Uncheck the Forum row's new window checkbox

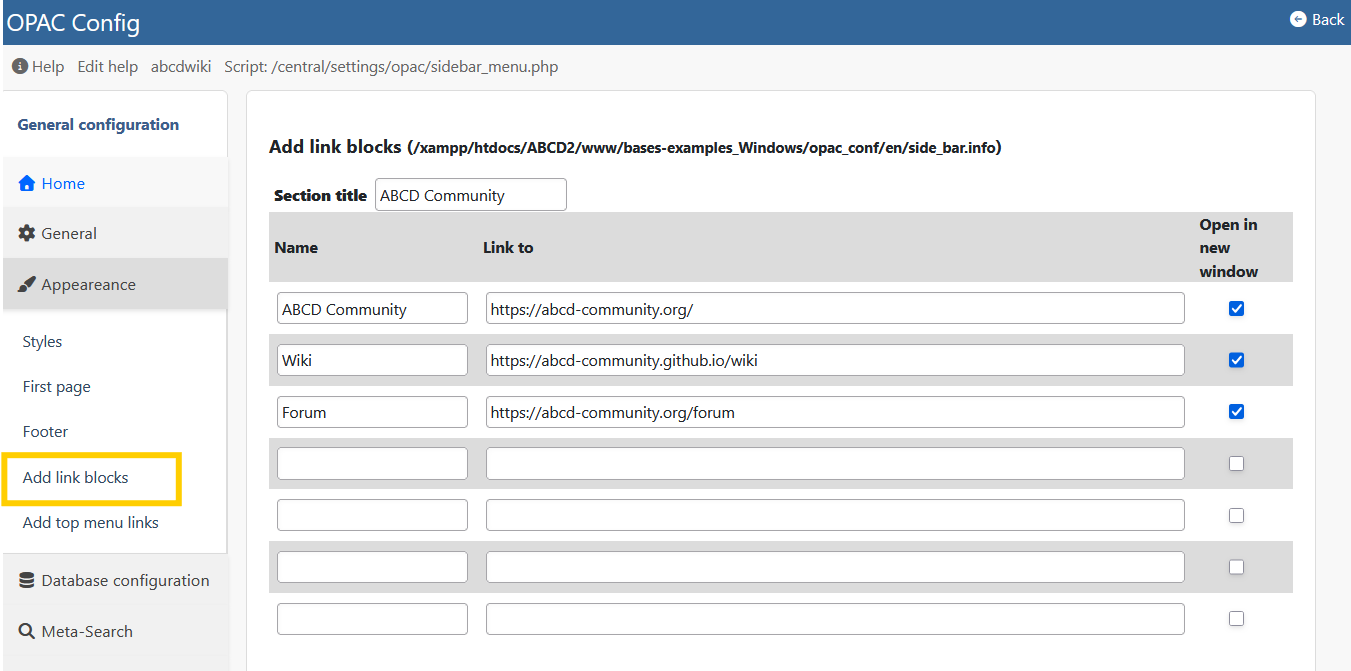[1236, 411]
